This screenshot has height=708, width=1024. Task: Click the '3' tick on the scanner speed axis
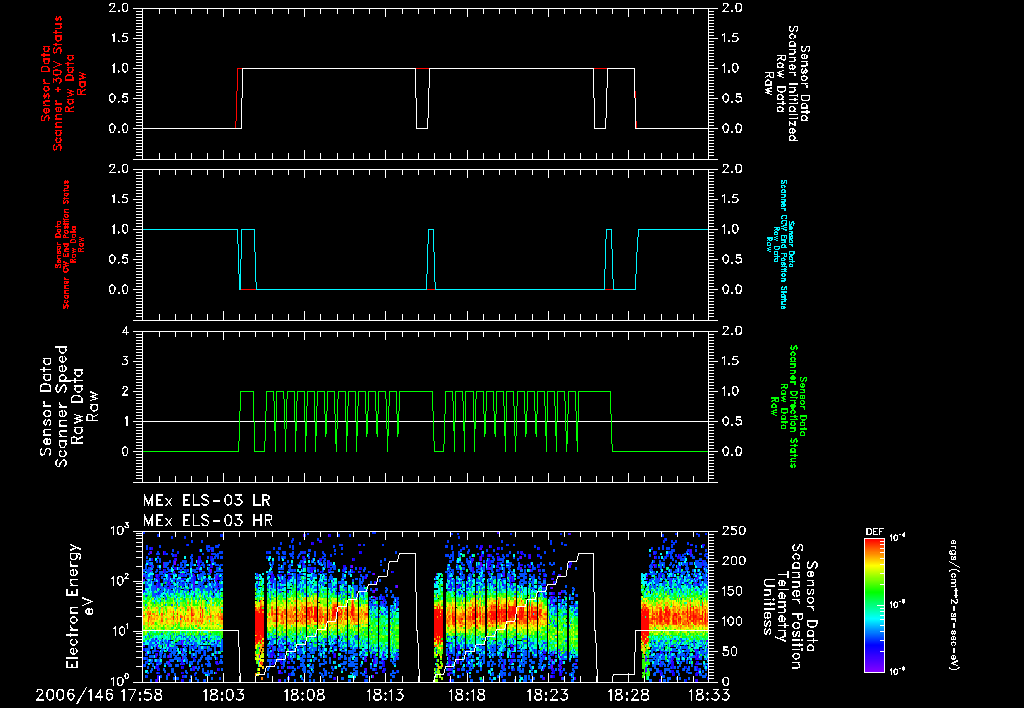[x=125, y=361]
